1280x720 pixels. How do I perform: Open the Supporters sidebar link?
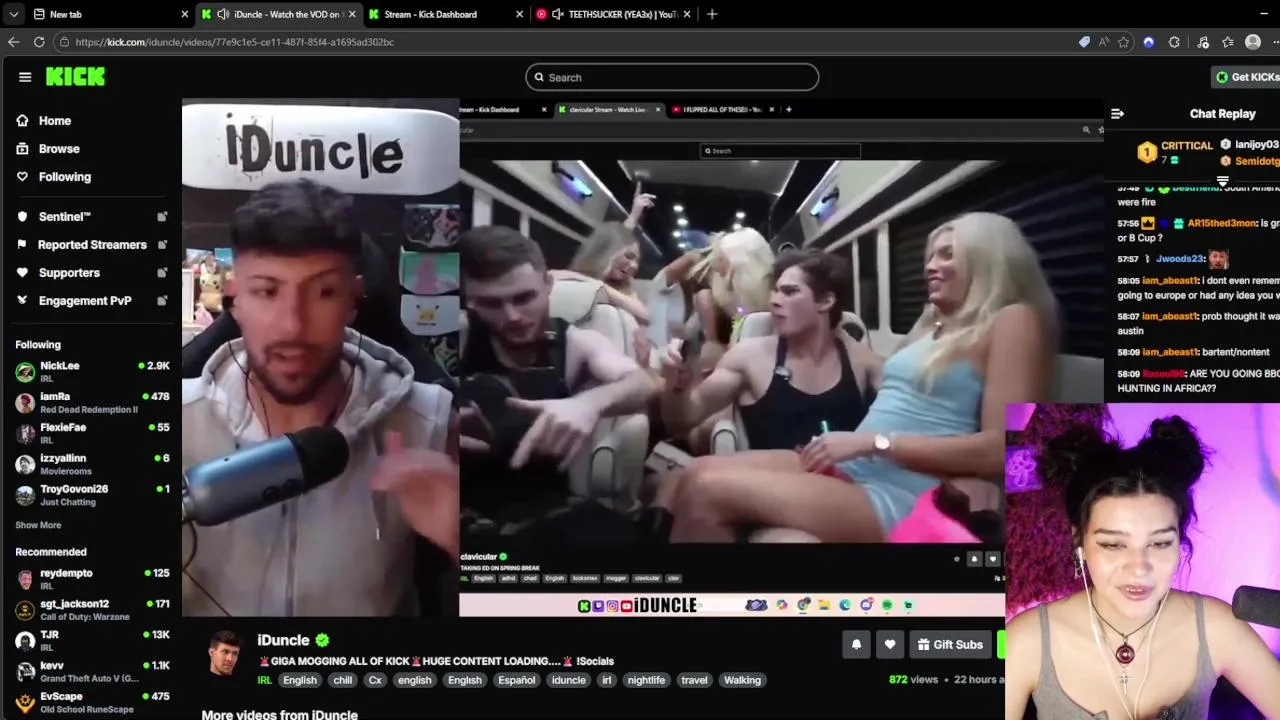[x=69, y=272]
